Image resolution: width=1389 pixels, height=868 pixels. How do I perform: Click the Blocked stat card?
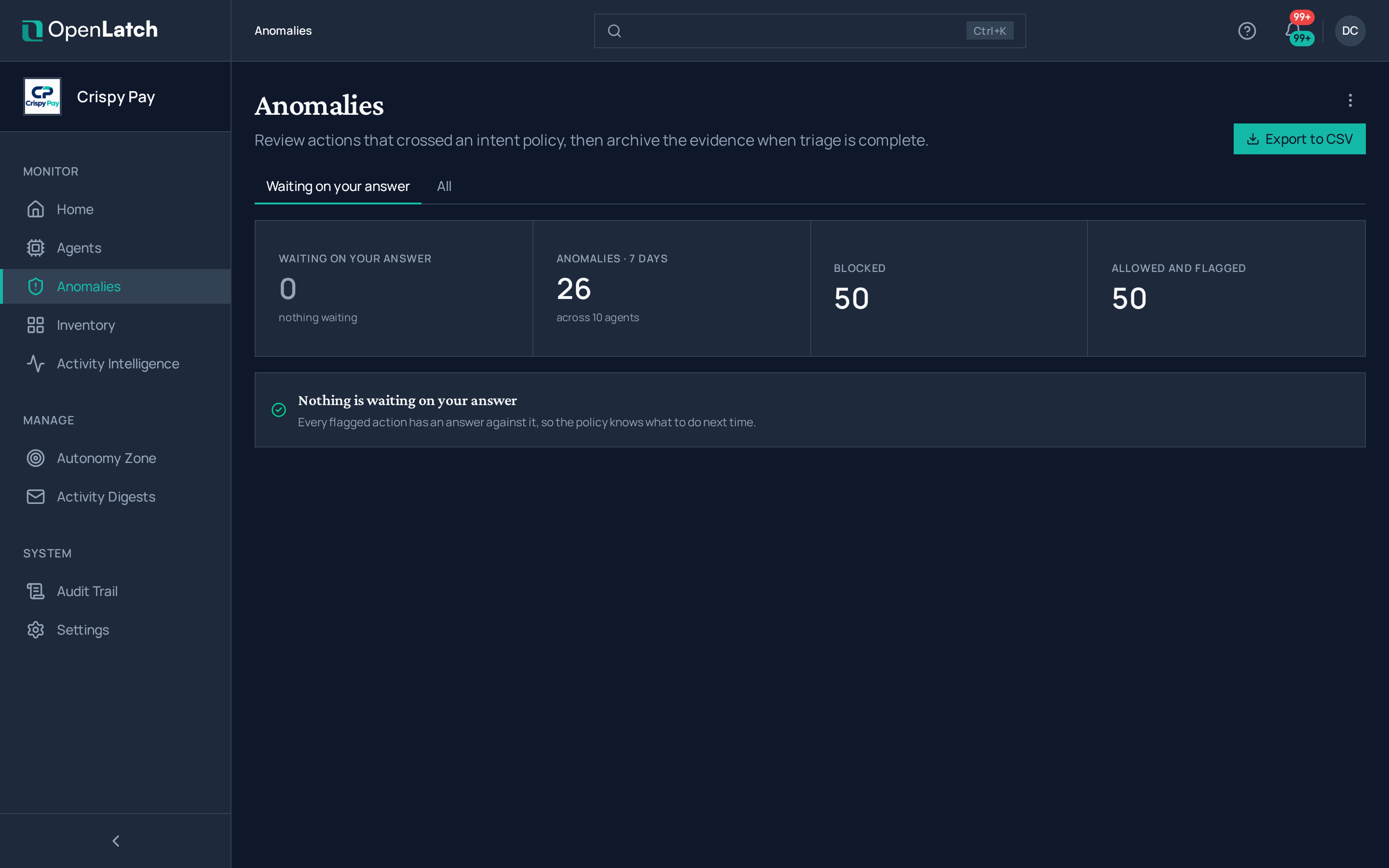tap(948, 288)
